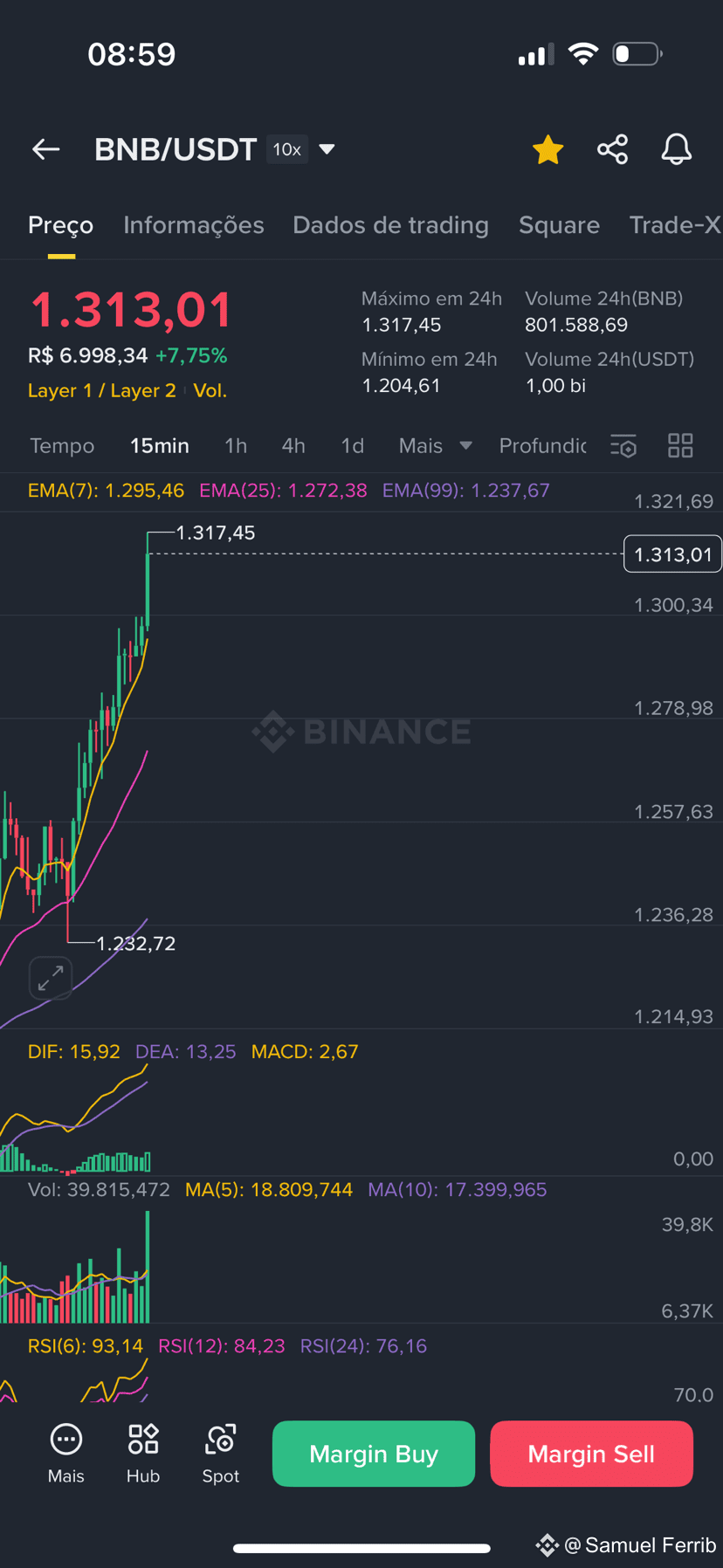
Task: Tap the EMA(7) indicator label
Action: [x=107, y=491]
